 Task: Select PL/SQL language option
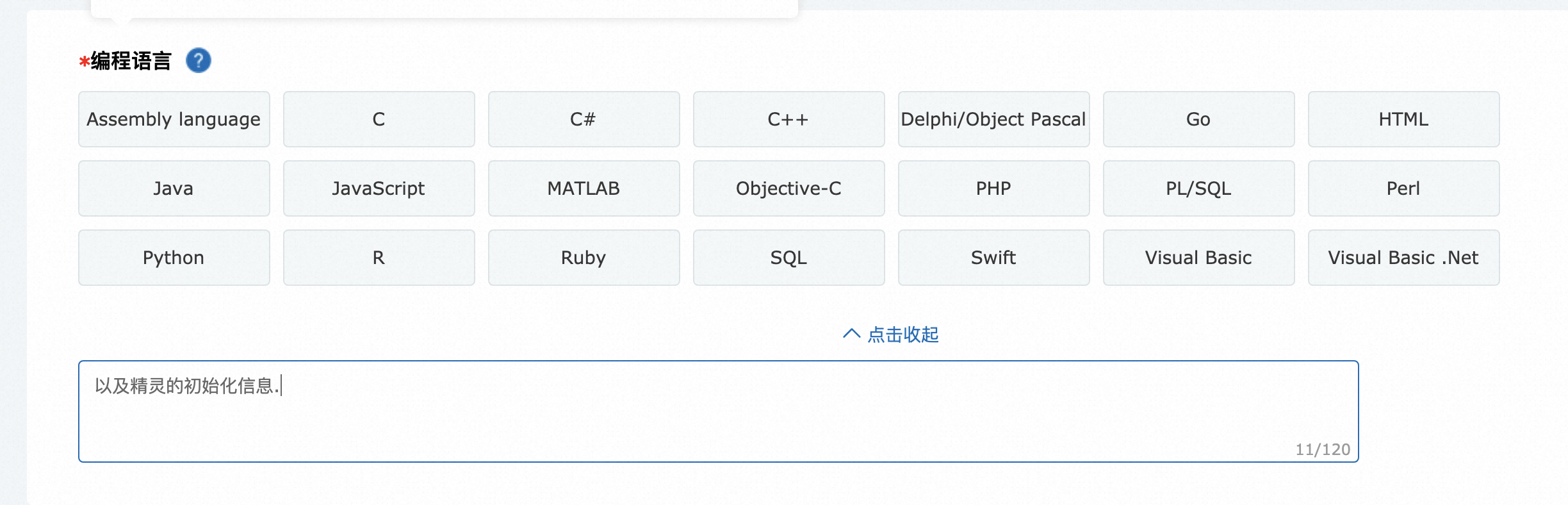coord(1198,188)
